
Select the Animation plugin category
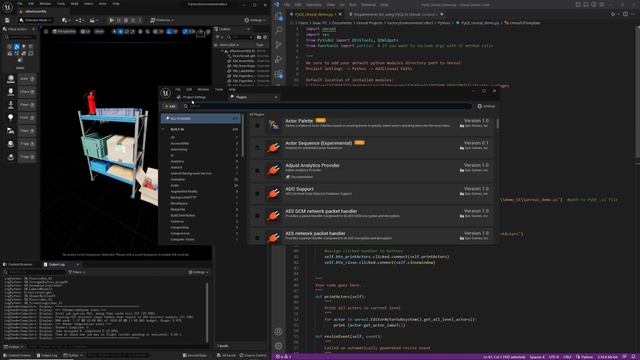pyautogui.click(x=178, y=179)
